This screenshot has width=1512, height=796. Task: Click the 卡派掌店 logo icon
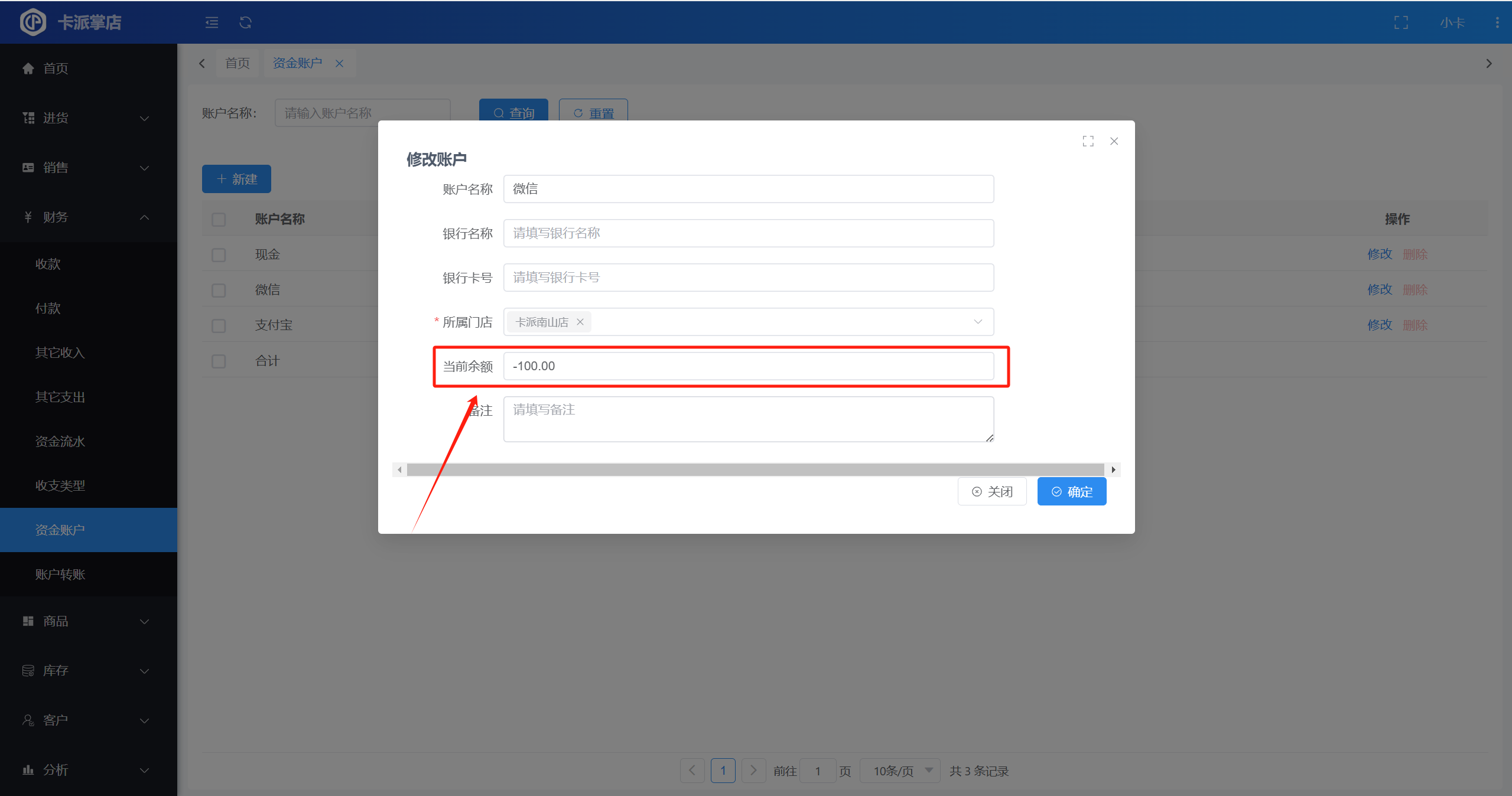click(x=33, y=22)
